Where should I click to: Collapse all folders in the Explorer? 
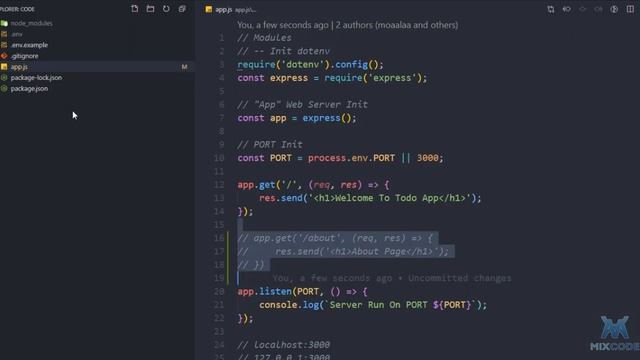coord(182,9)
